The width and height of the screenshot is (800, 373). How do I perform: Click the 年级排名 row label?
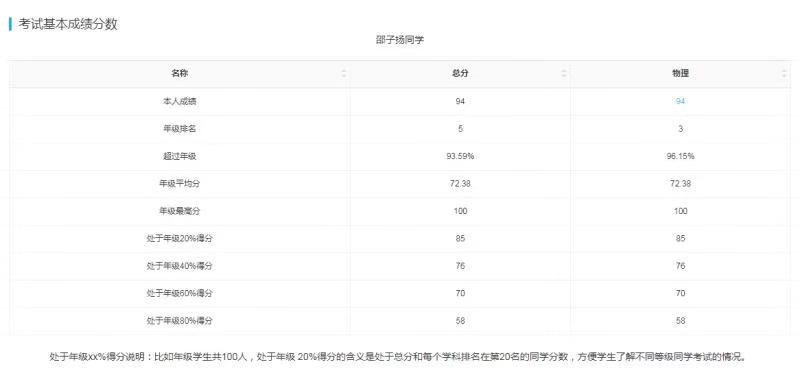coord(180,129)
